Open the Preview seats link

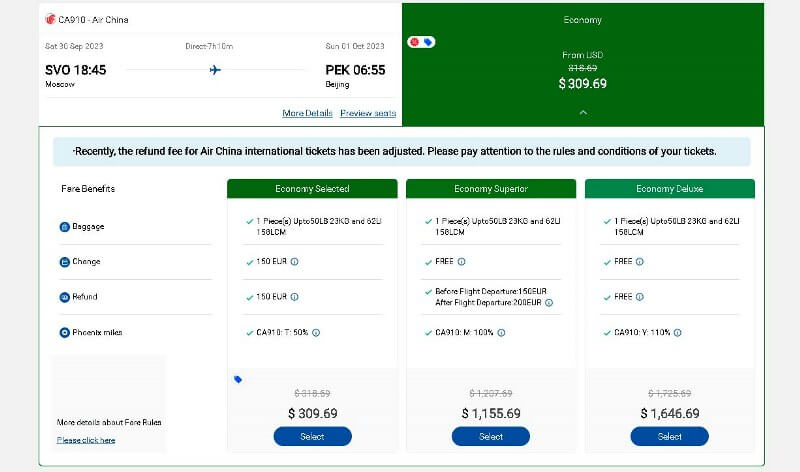pos(368,113)
